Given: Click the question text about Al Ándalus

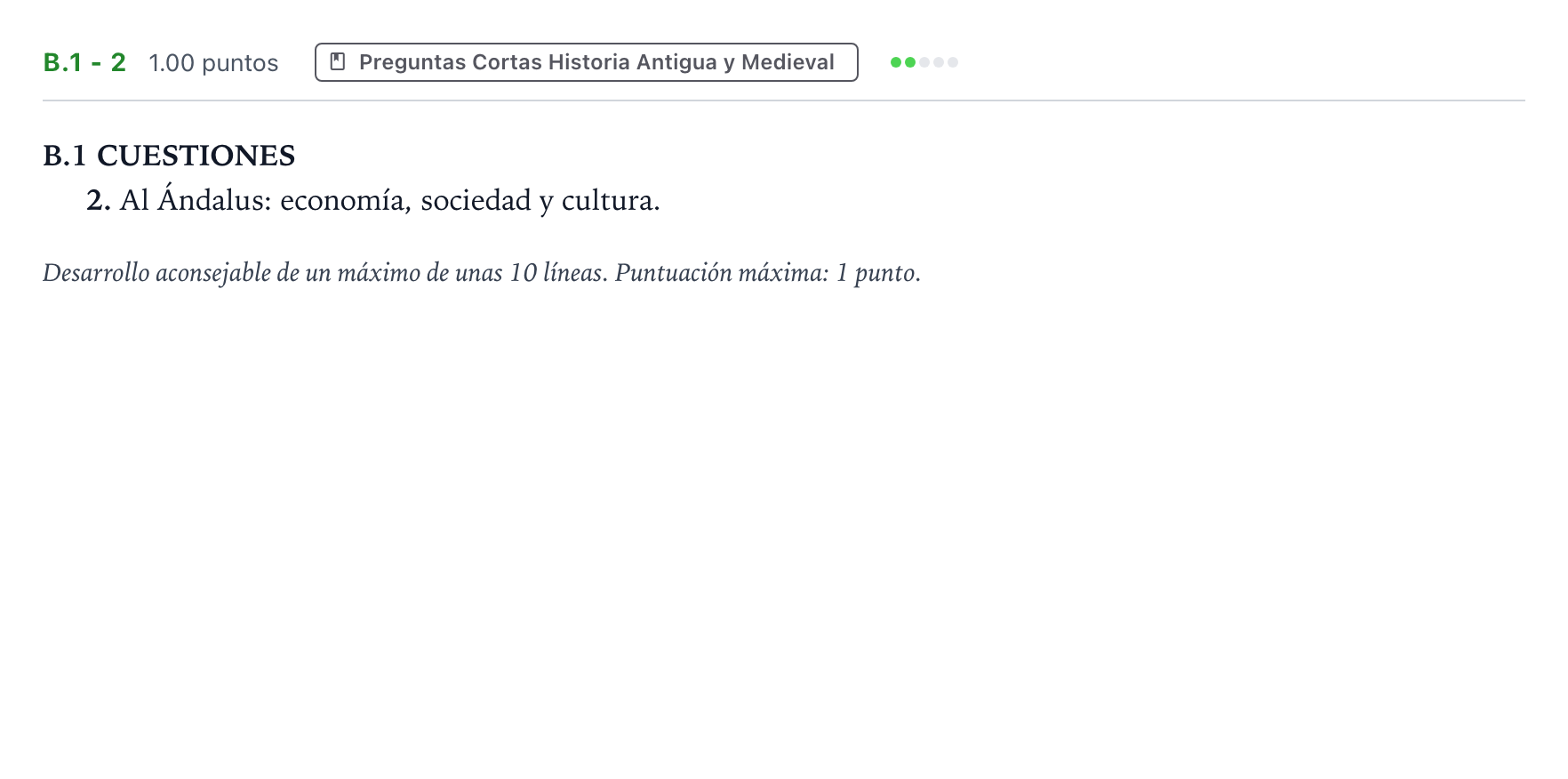Looking at the screenshot, I should tap(373, 200).
